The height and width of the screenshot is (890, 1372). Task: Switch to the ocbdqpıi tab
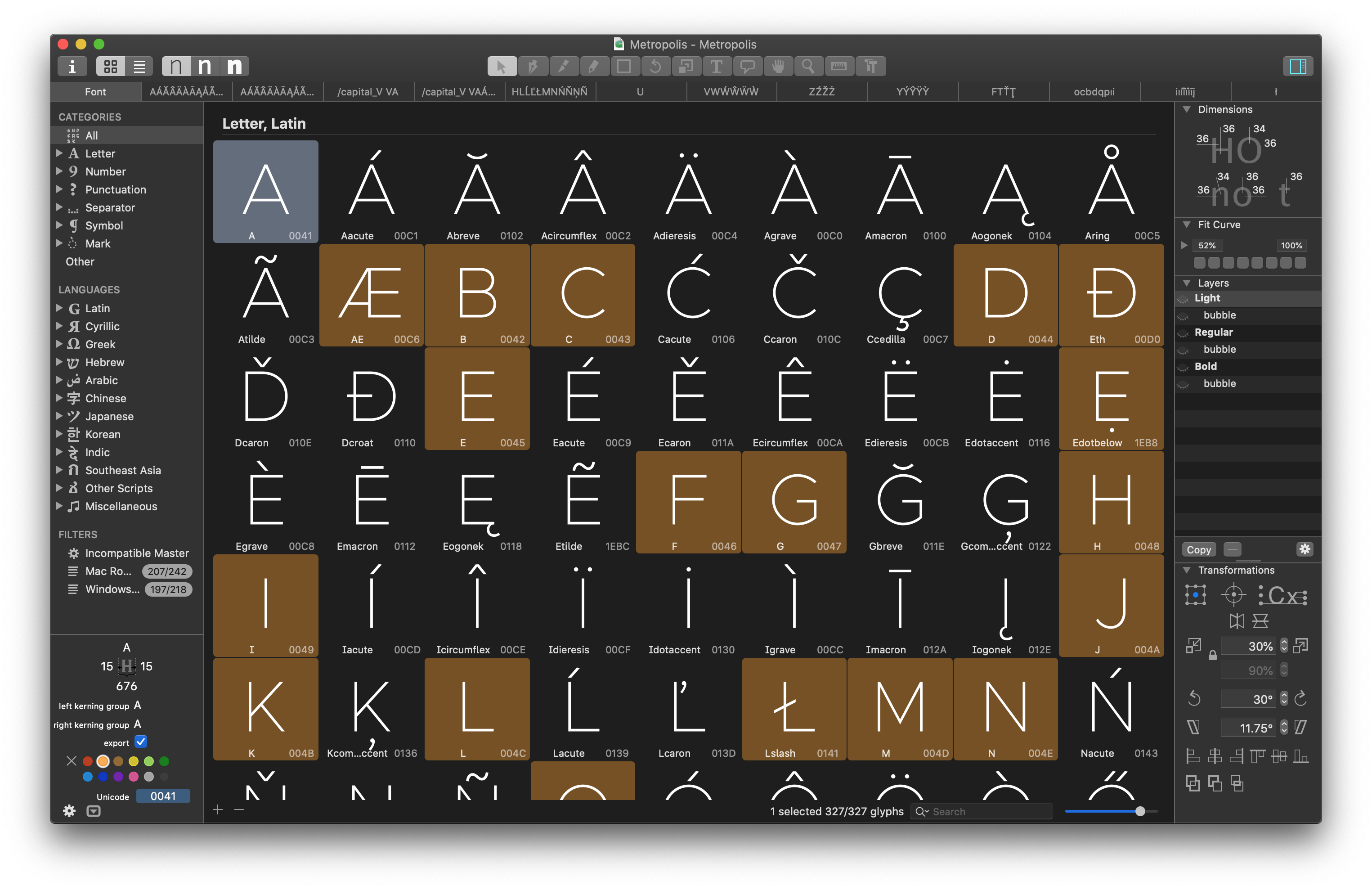pyautogui.click(x=1094, y=92)
